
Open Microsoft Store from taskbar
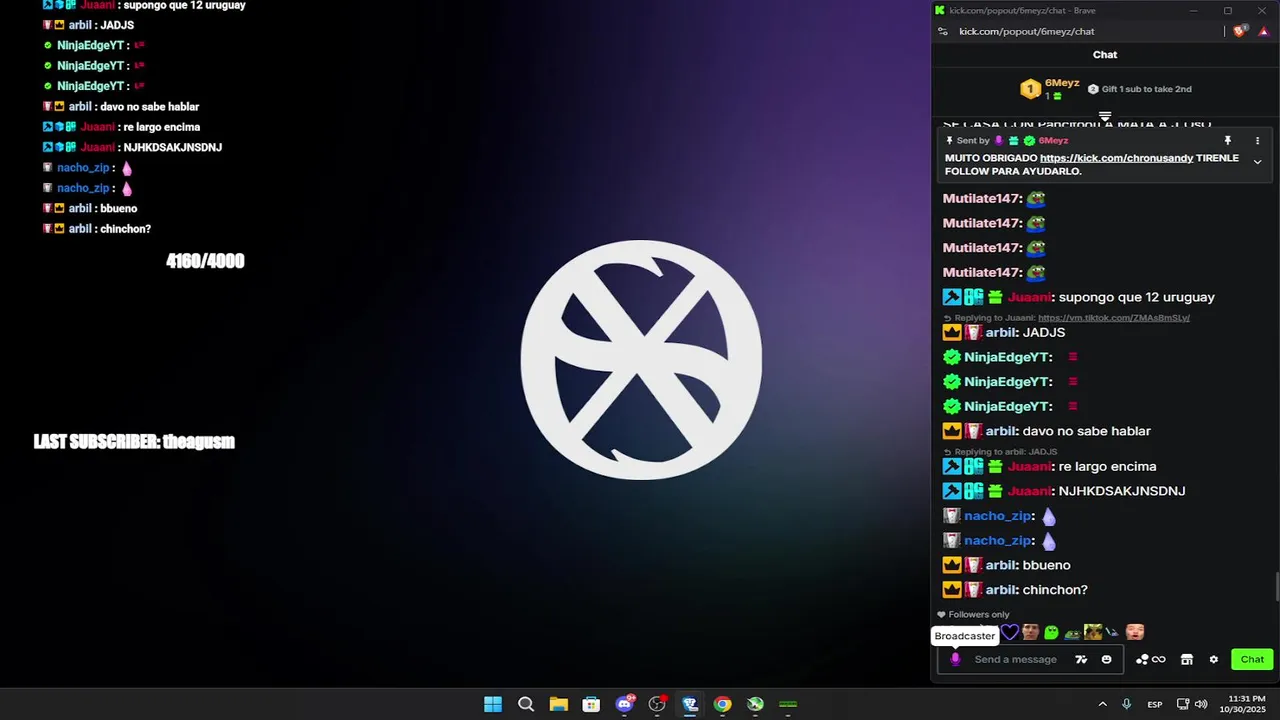pos(591,704)
